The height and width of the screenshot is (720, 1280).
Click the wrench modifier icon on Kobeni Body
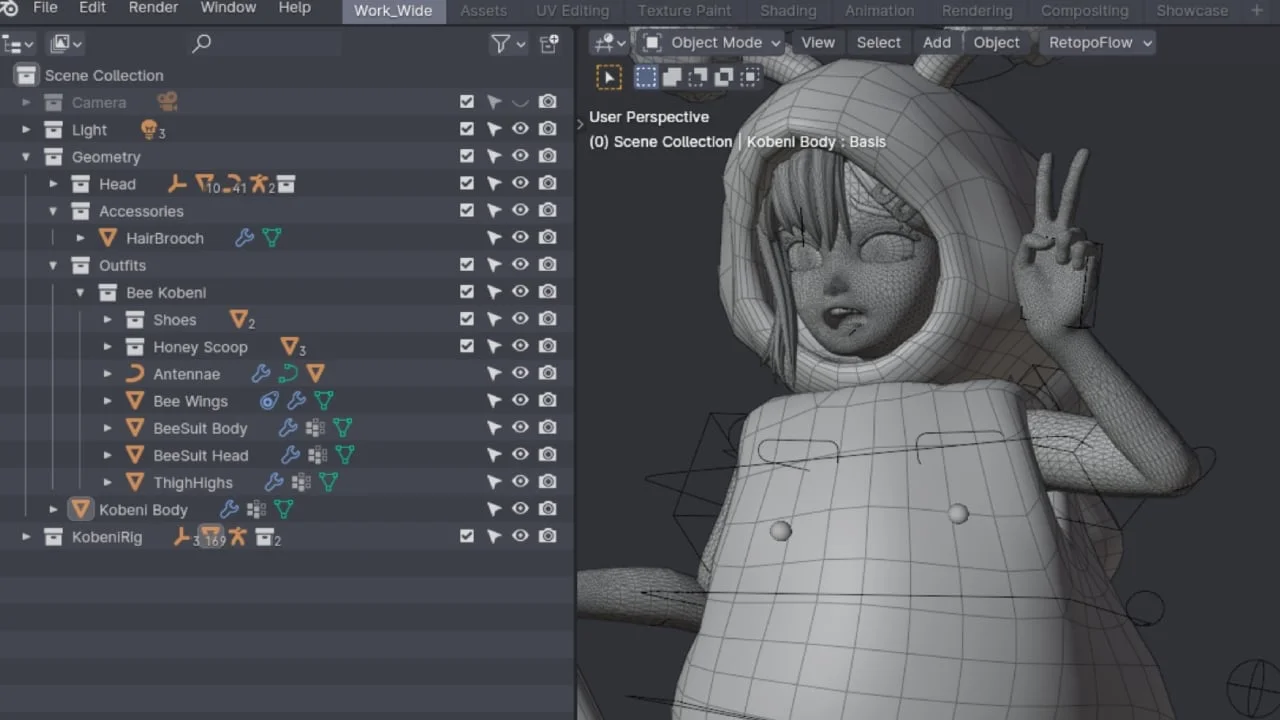coord(227,509)
